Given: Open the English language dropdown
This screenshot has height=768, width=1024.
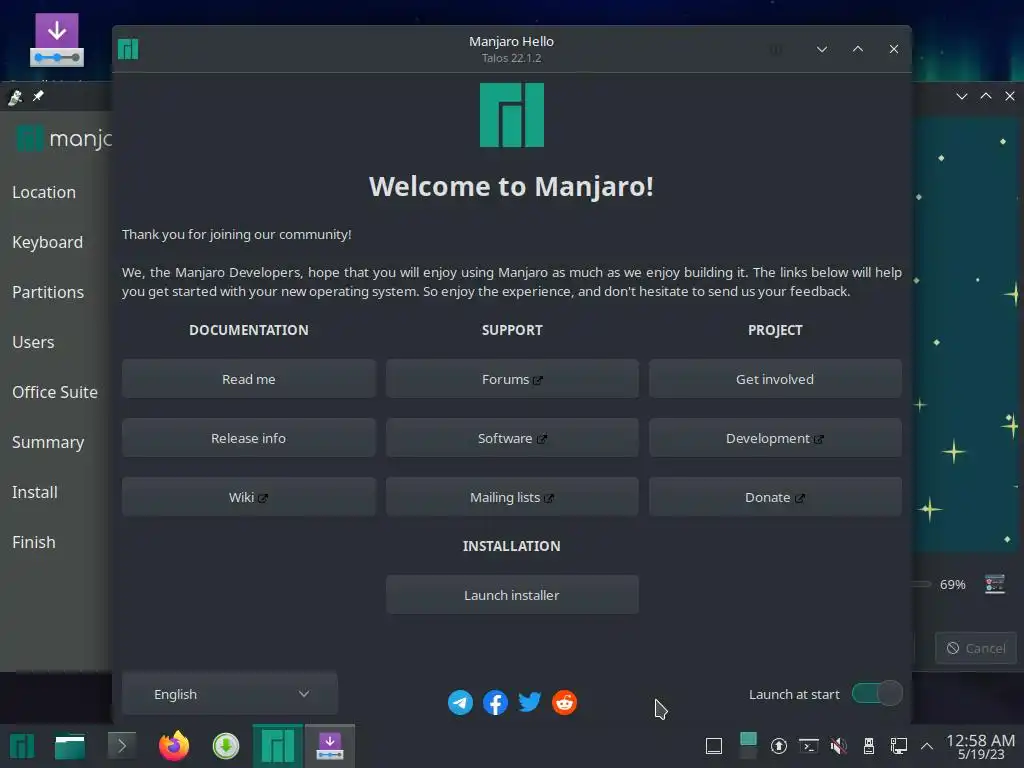Looking at the screenshot, I should [x=229, y=694].
